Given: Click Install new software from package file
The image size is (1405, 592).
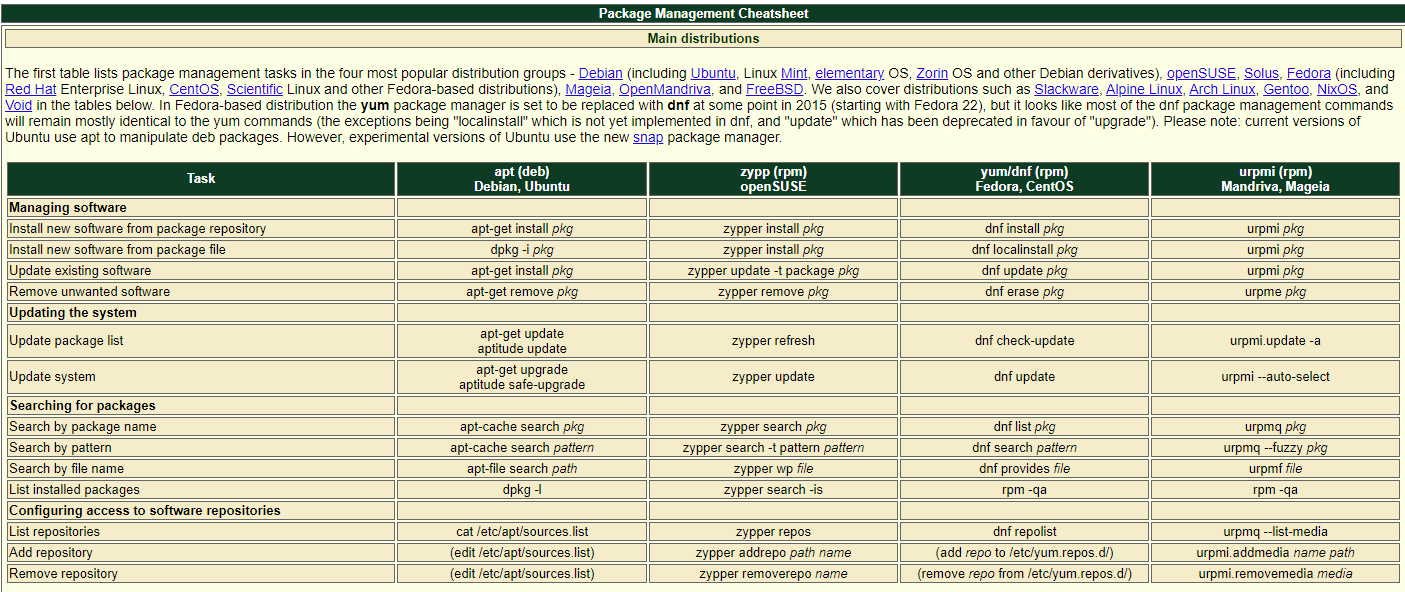Looking at the screenshot, I should click(x=118, y=250).
